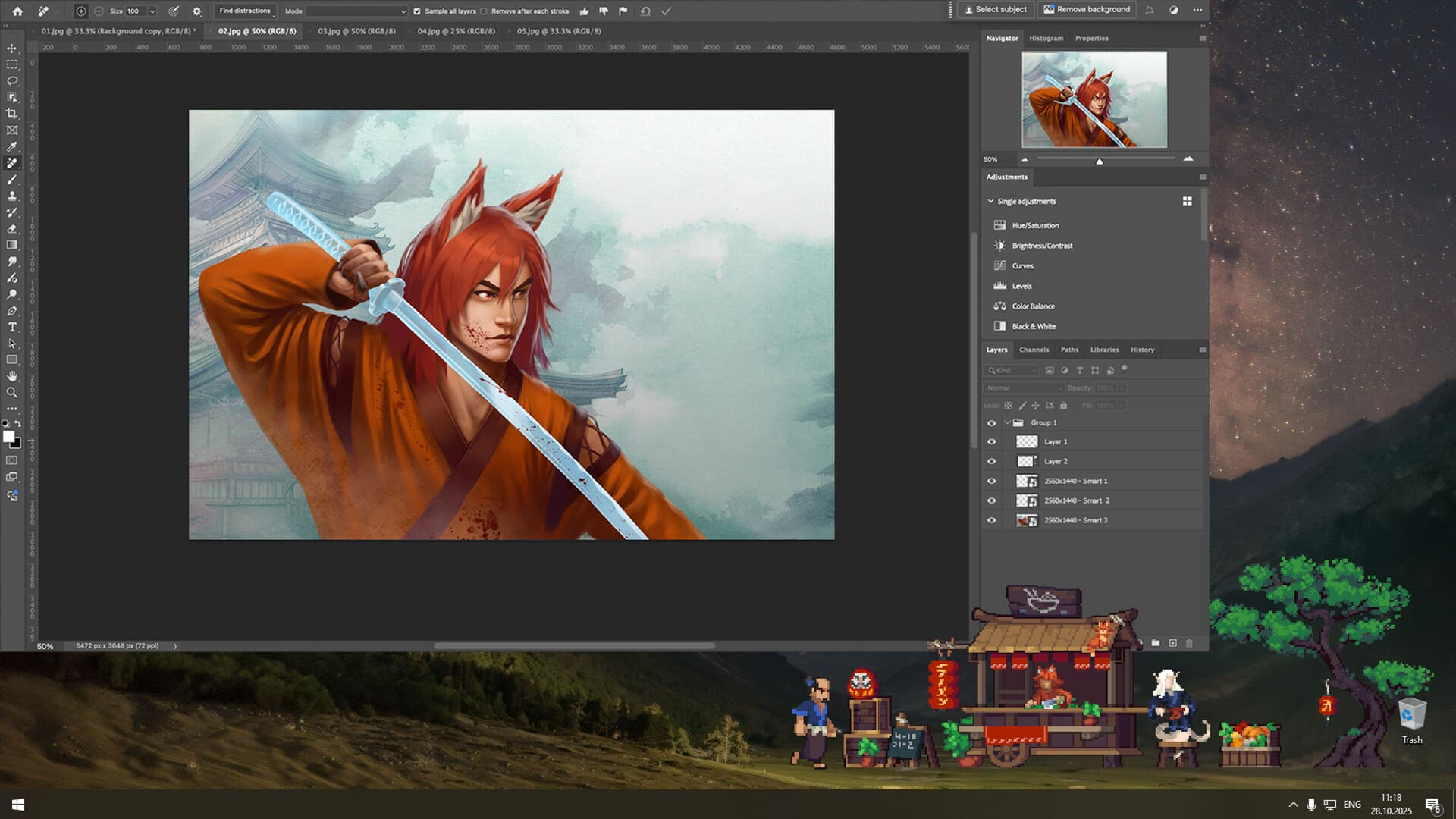Enable Sample all layers checkbox
This screenshot has height=819, width=1456.
tap(418, 11)
